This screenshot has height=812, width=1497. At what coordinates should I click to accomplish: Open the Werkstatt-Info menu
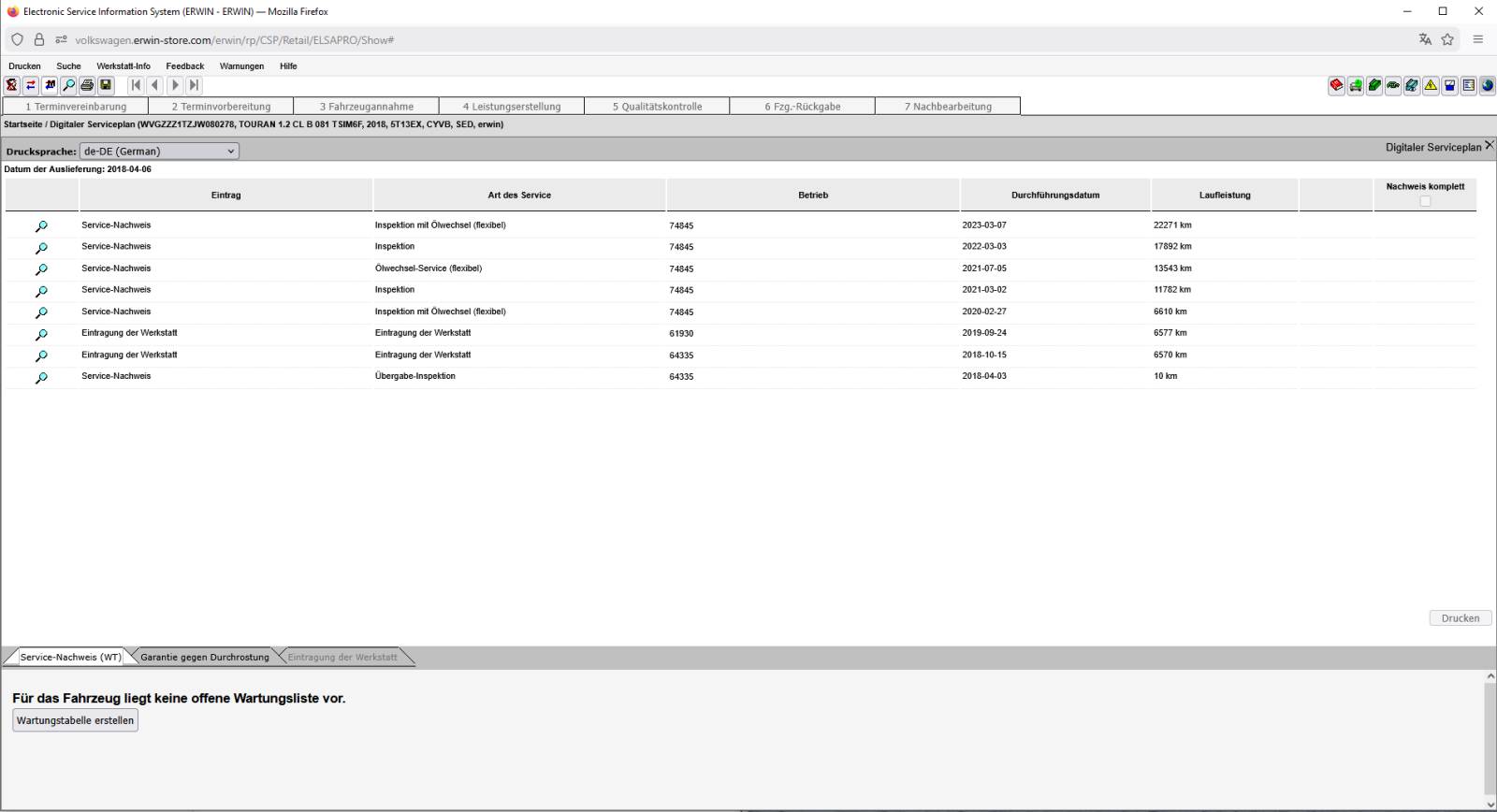pos(124,66)
